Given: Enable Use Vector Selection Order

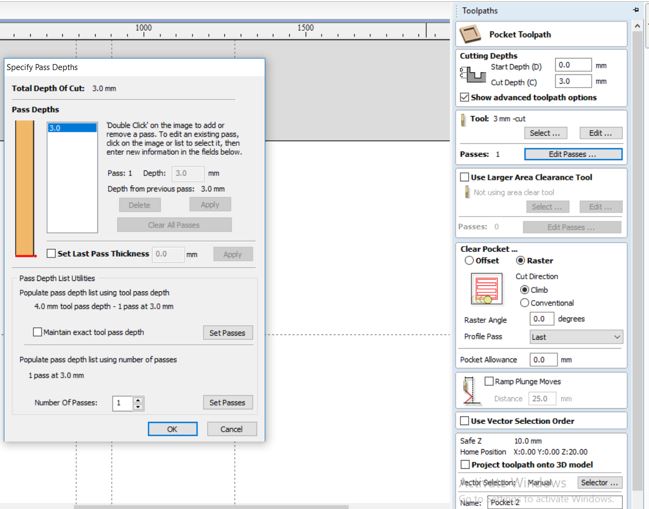Looking at the screenshot, I should pyautogui.click(x=464, y=421).
